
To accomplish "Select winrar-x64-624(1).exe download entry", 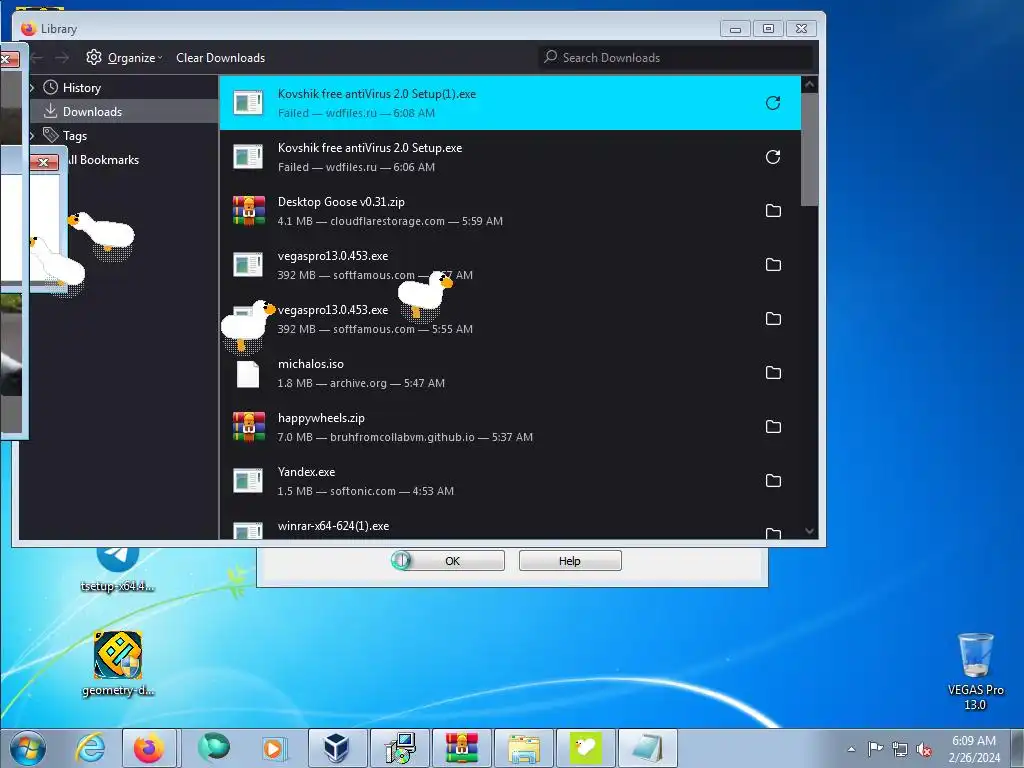I will coord(509,528).
